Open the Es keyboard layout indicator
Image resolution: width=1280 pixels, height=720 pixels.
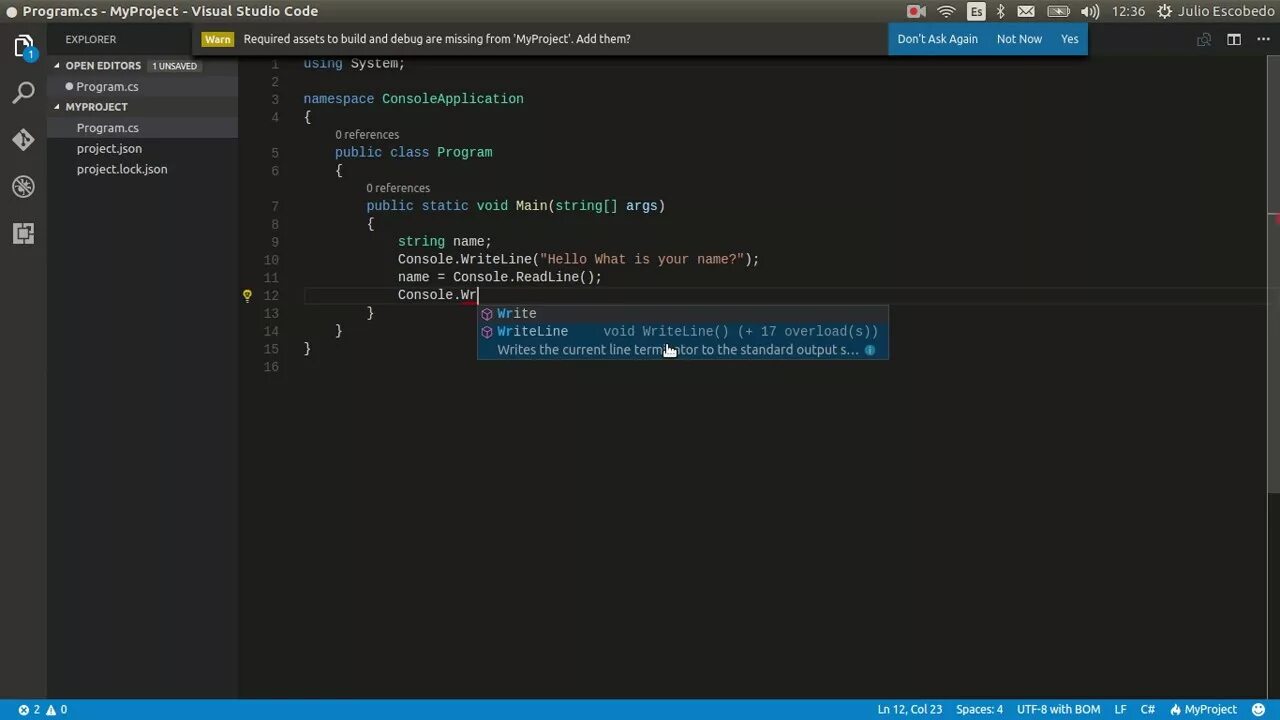tap(976, 11)
